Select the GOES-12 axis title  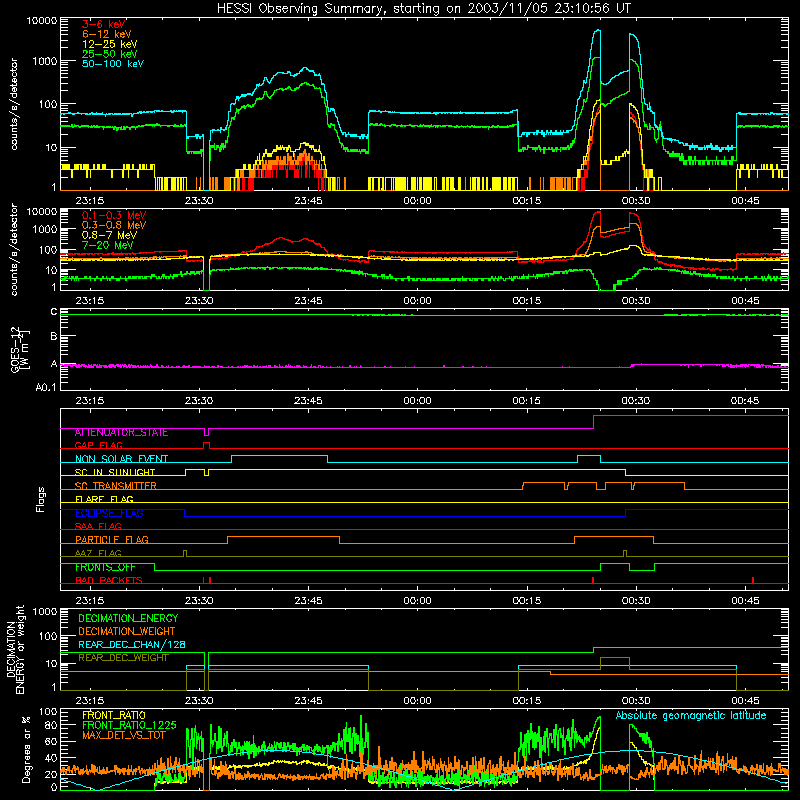click(x=19, y=349)
